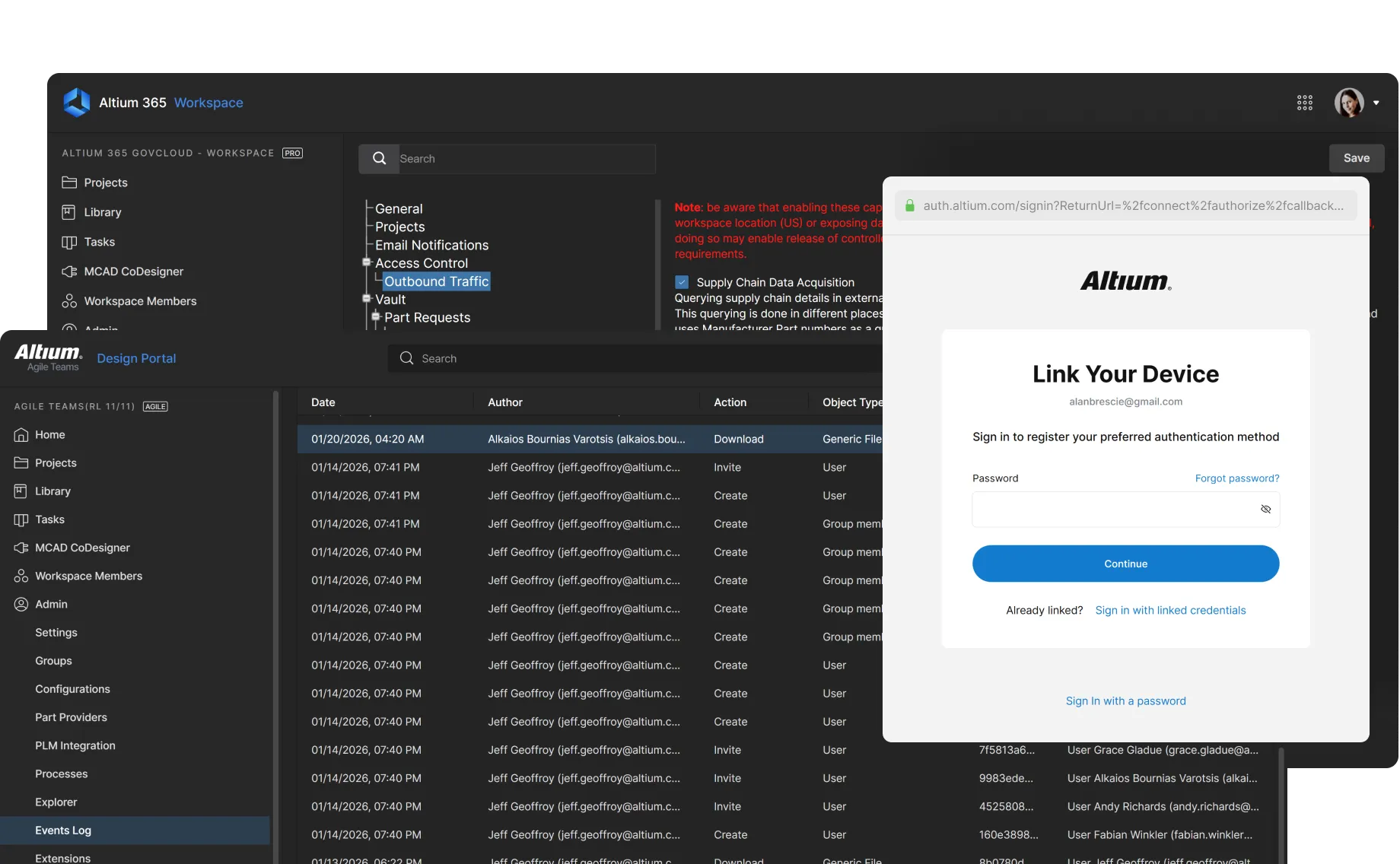
Task: Open the Forgot password? link
Action: pos(1237,478)
